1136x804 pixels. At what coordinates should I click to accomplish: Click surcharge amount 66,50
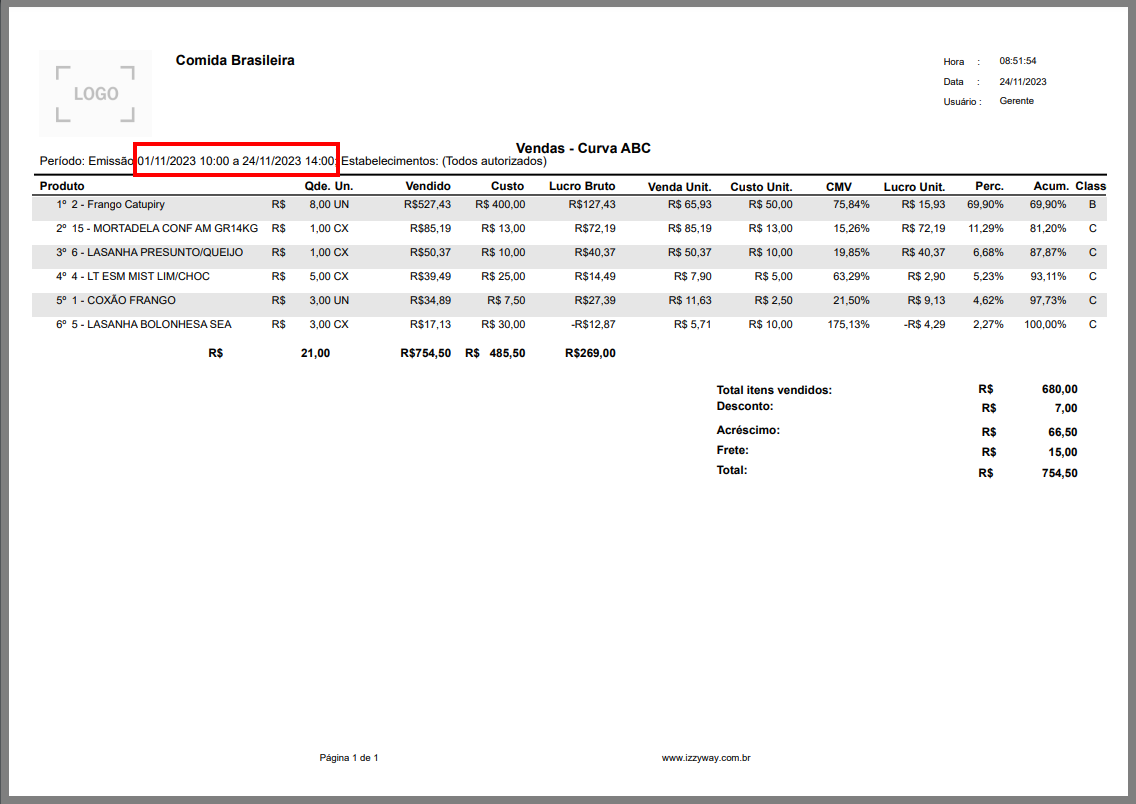1062,432
